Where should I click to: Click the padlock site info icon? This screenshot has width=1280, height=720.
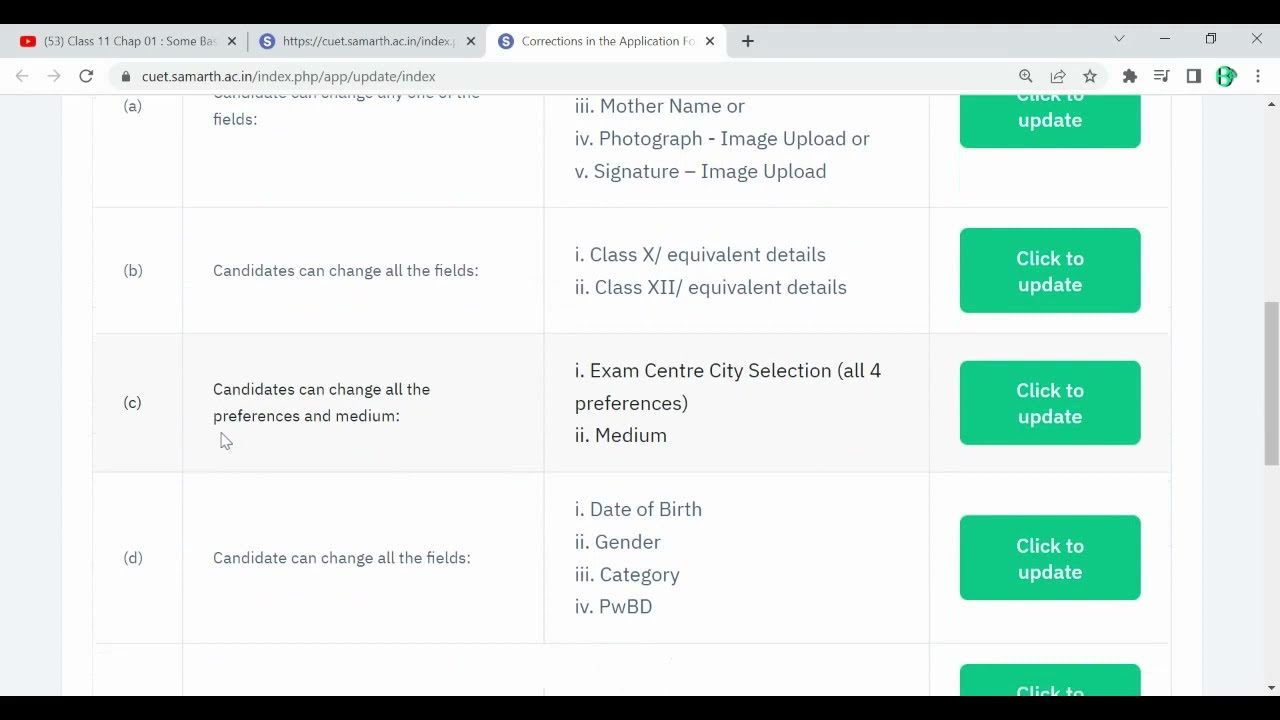[126, 76]
